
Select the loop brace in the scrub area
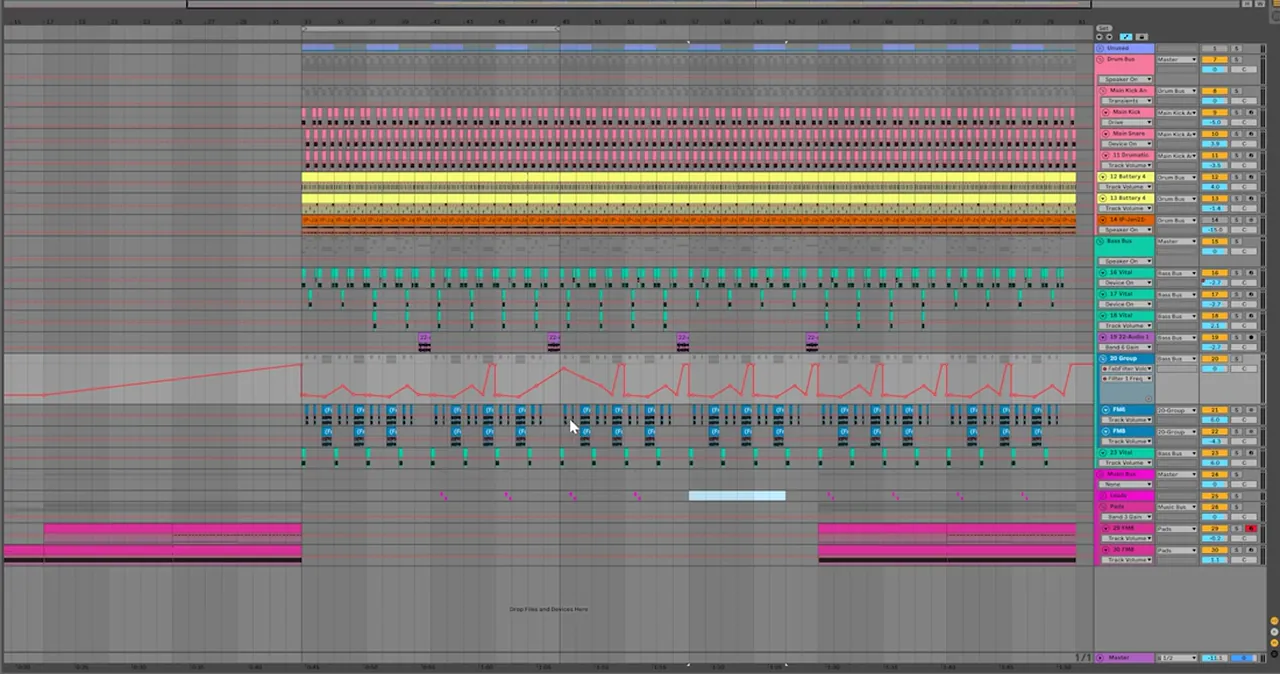430,28
